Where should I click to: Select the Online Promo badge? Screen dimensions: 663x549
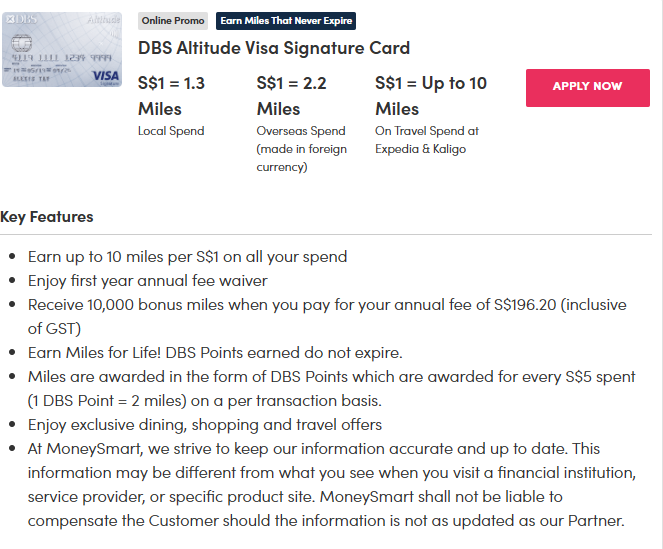(x=173, y=21)
